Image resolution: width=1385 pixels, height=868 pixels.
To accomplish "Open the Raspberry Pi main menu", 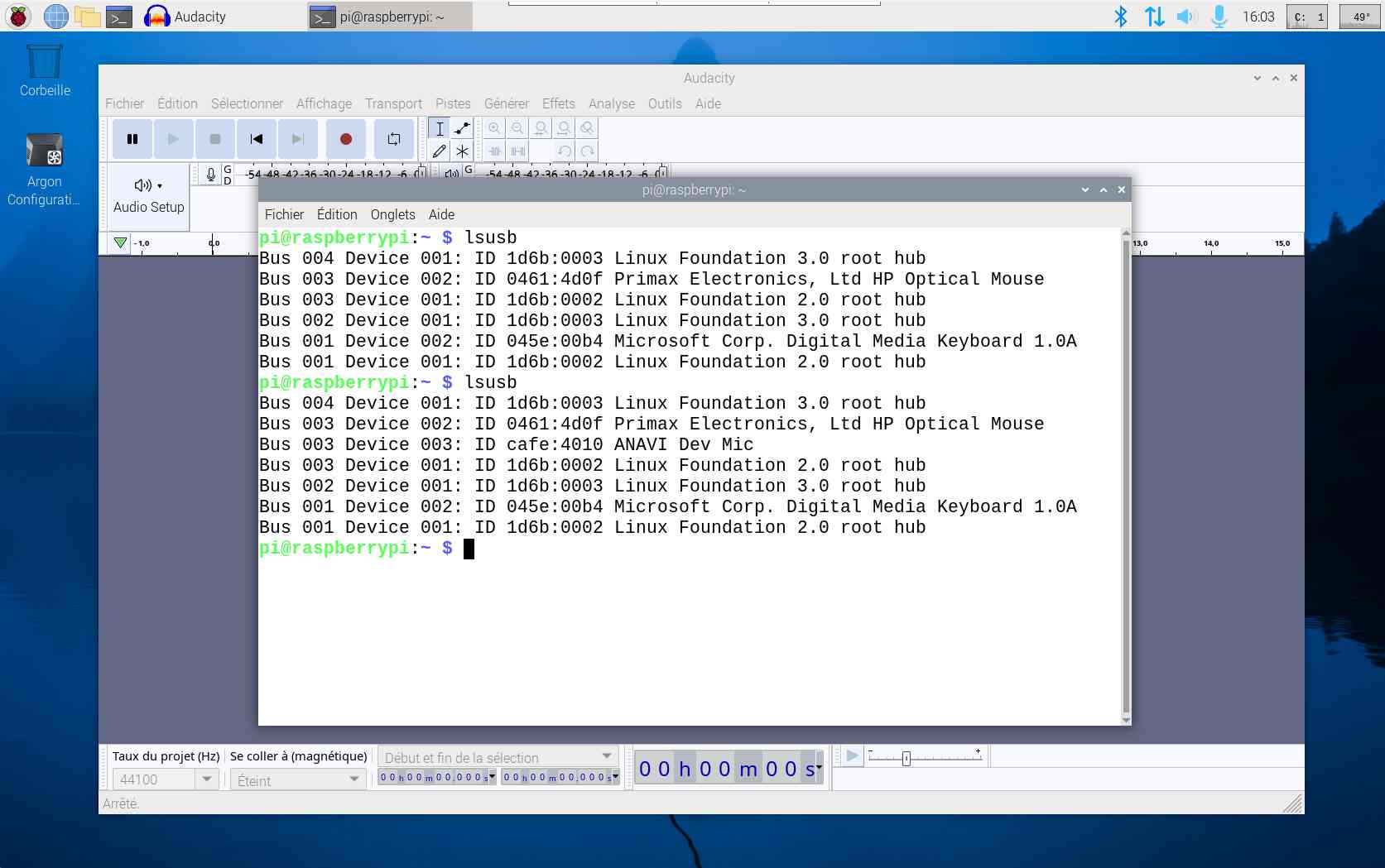I will (18, 16).
